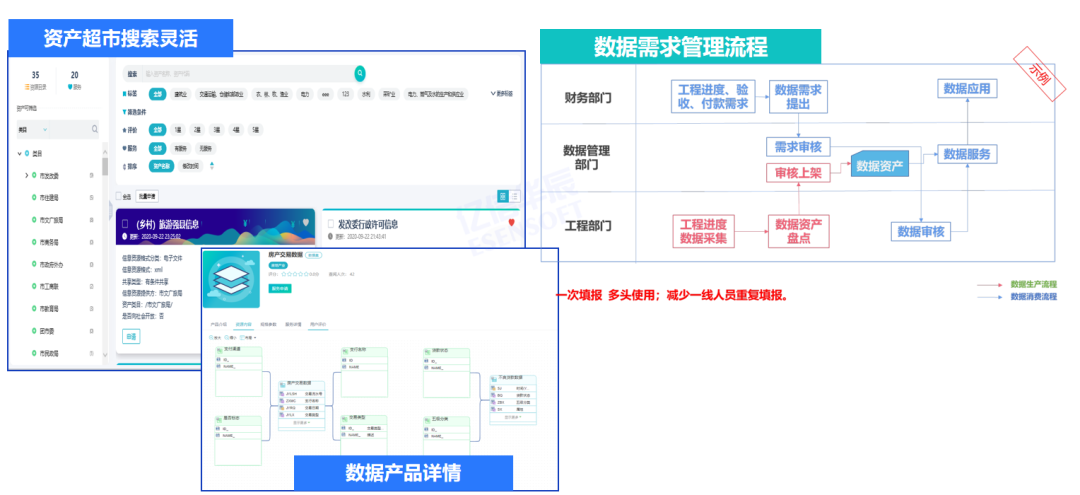This screenshot has height=495, width=1080.
Task: Click heart icon on 旅游强国信息 card
Action: coord(305,223)
